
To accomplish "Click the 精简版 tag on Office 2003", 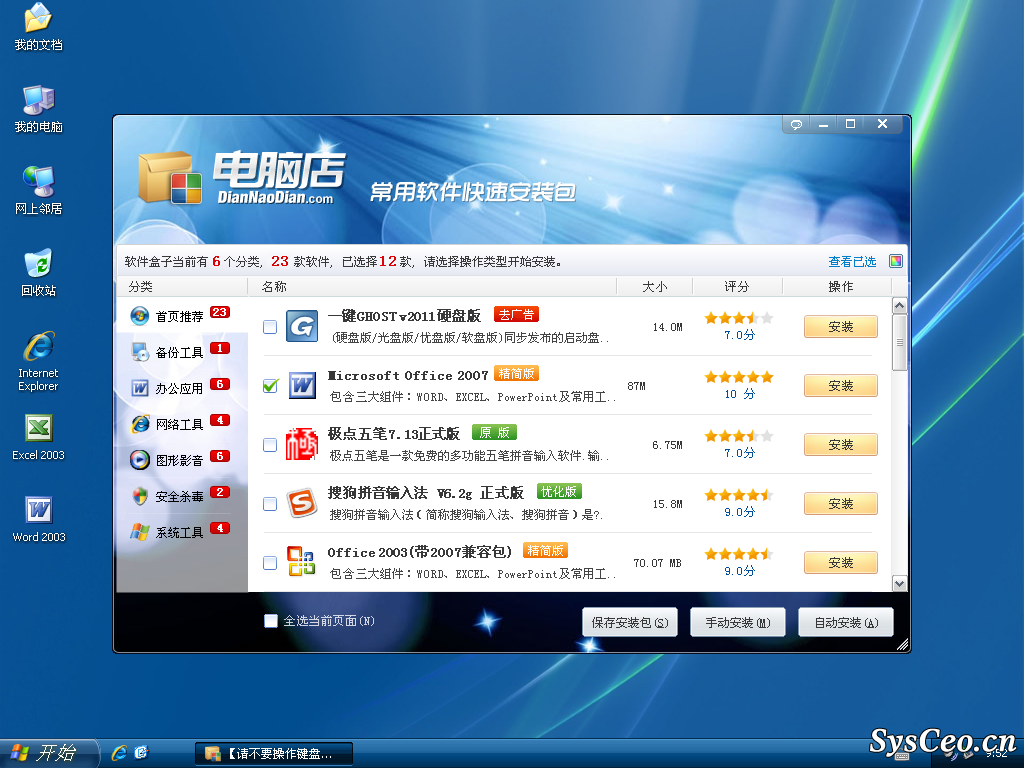I will 545,551.
